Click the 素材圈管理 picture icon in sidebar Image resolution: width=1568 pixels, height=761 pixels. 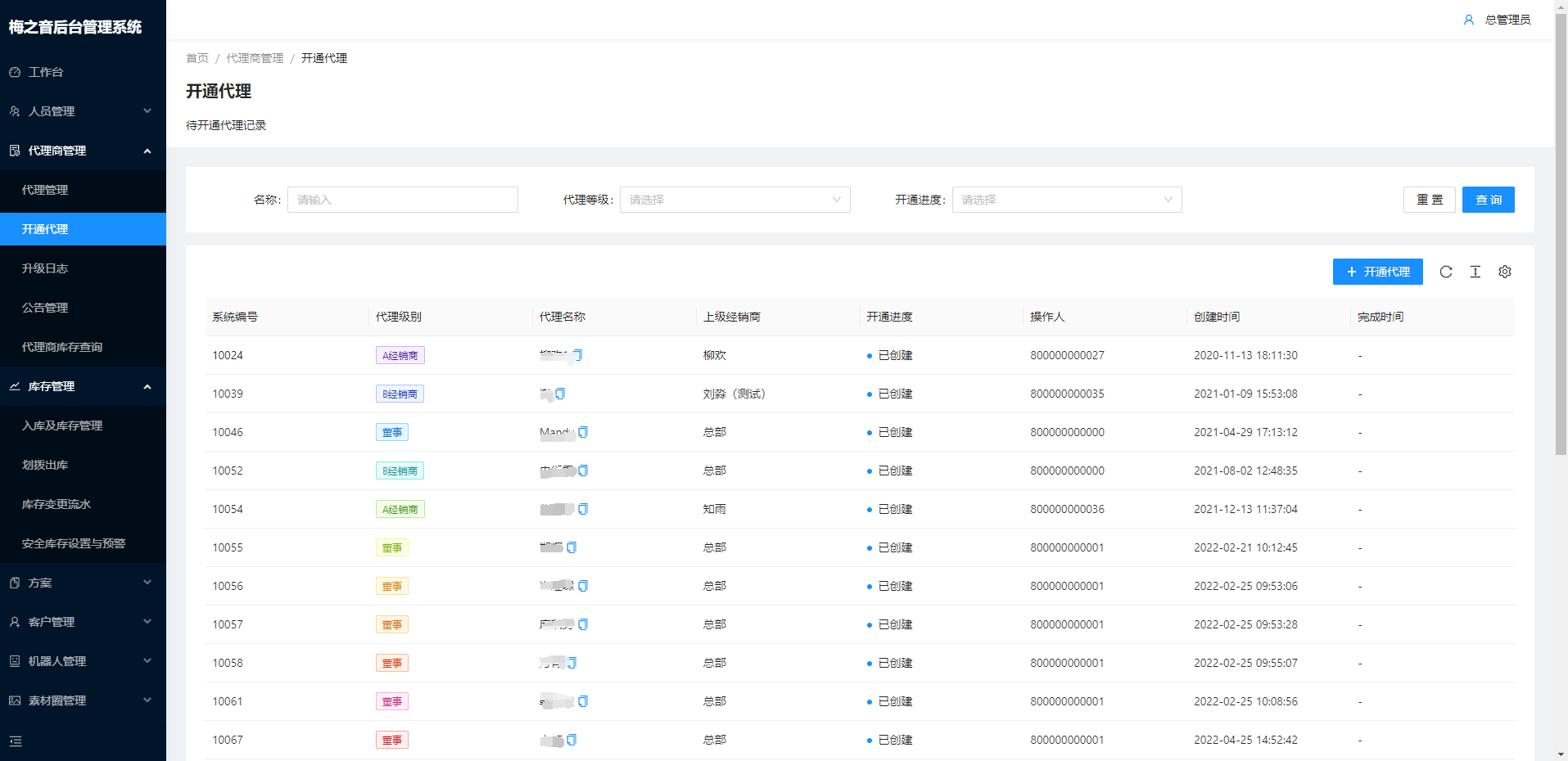(x=15, y=700)
